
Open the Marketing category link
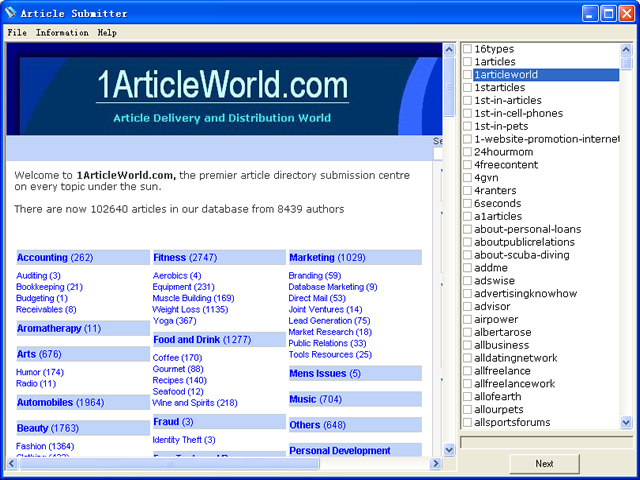click(327, 258)
